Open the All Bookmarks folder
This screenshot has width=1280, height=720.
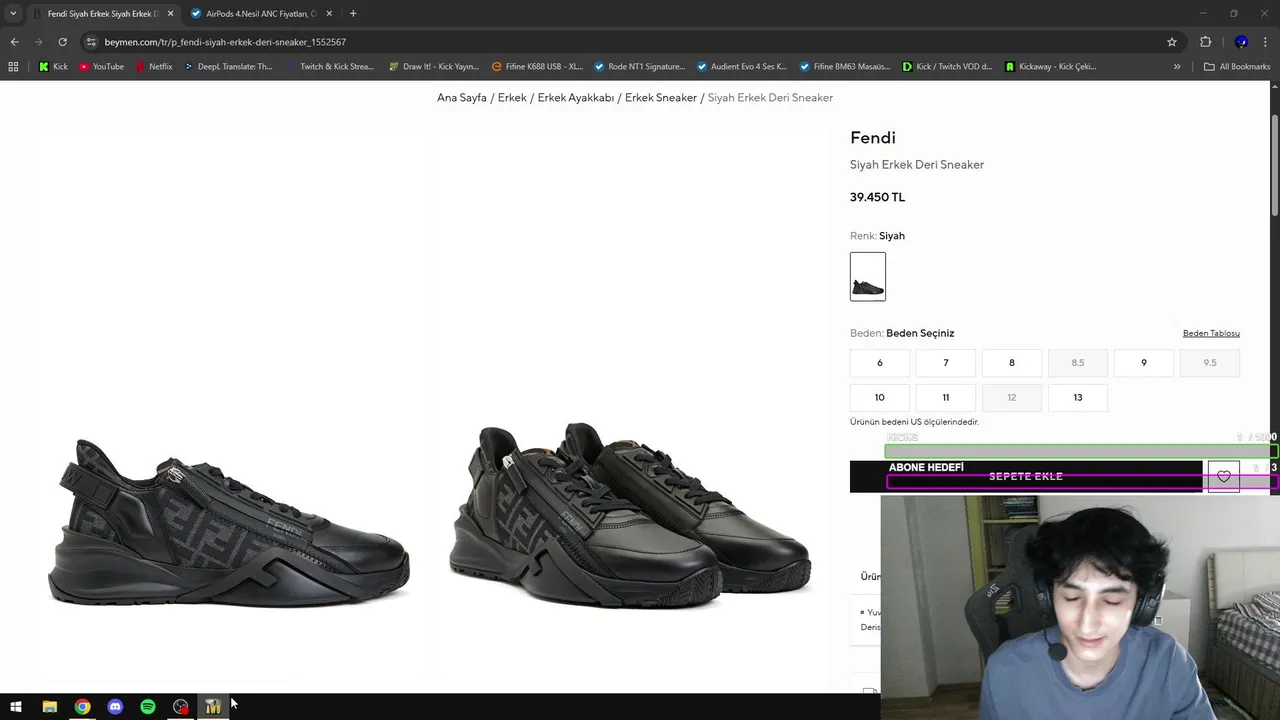click(1237, 67)
